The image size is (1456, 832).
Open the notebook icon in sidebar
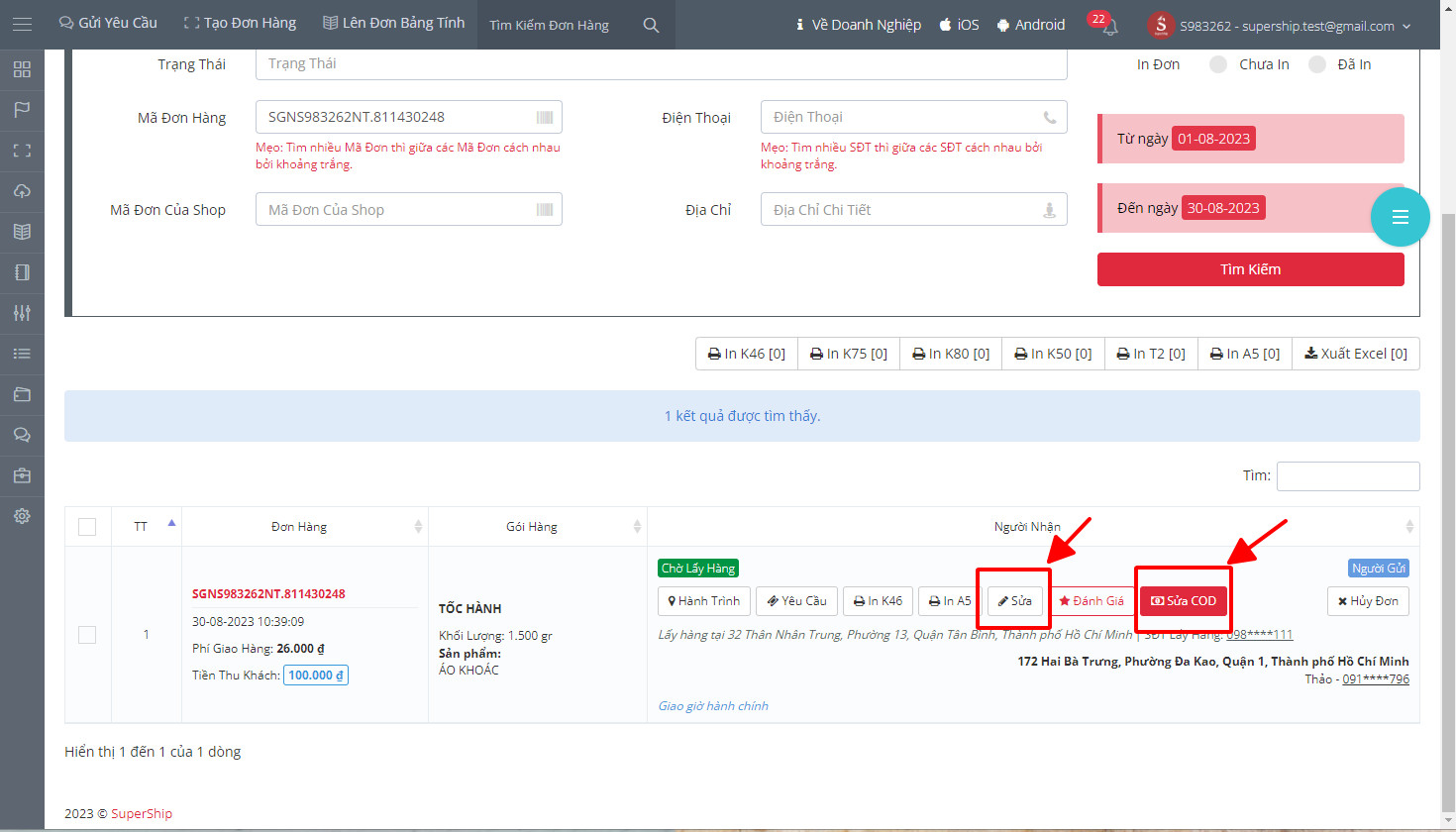point(22,272)
